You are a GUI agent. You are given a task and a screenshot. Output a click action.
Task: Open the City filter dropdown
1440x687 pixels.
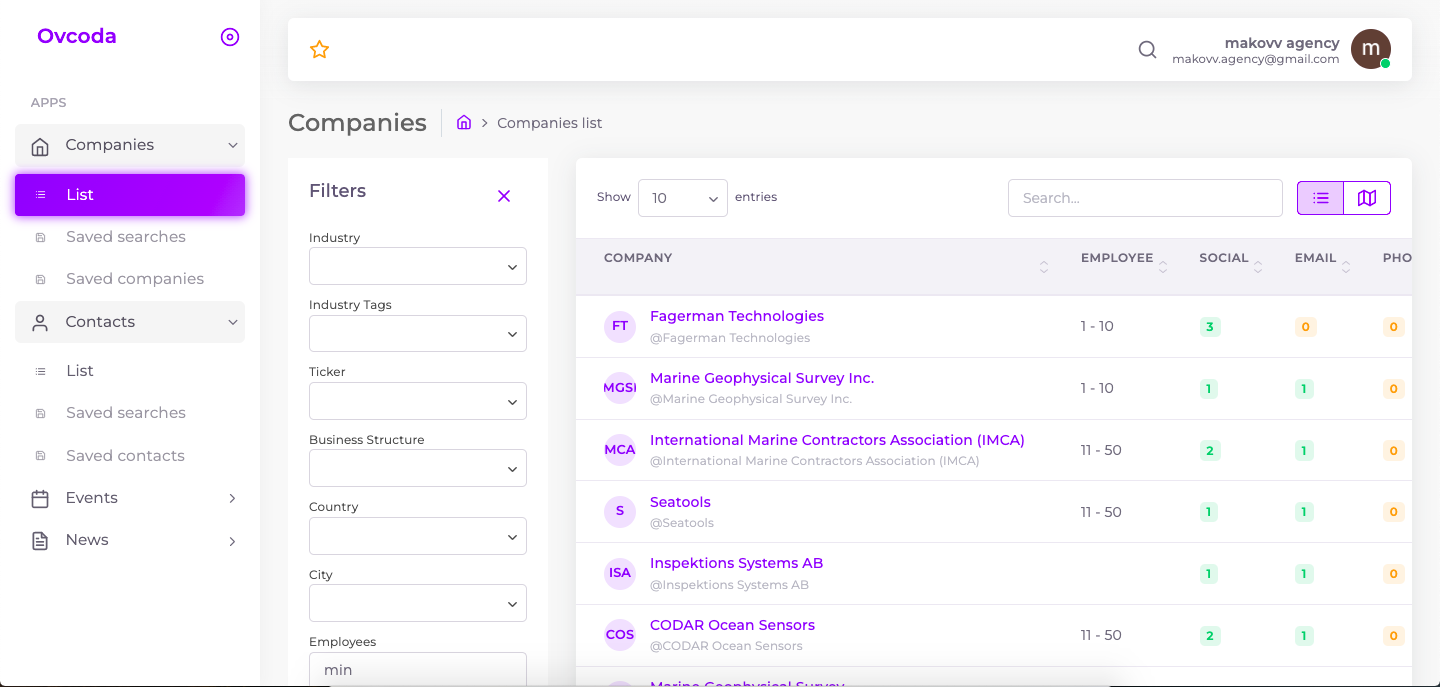point(418,603)
